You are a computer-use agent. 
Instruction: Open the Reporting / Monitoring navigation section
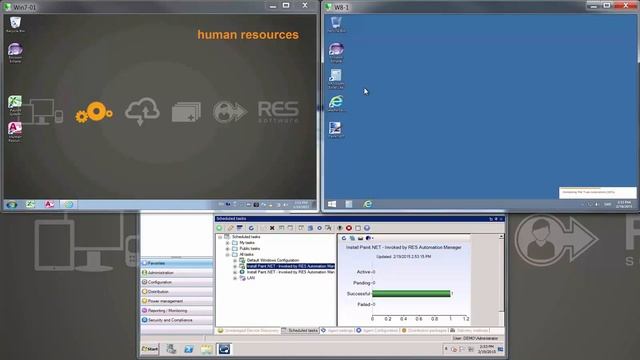[x=177, y=311]
